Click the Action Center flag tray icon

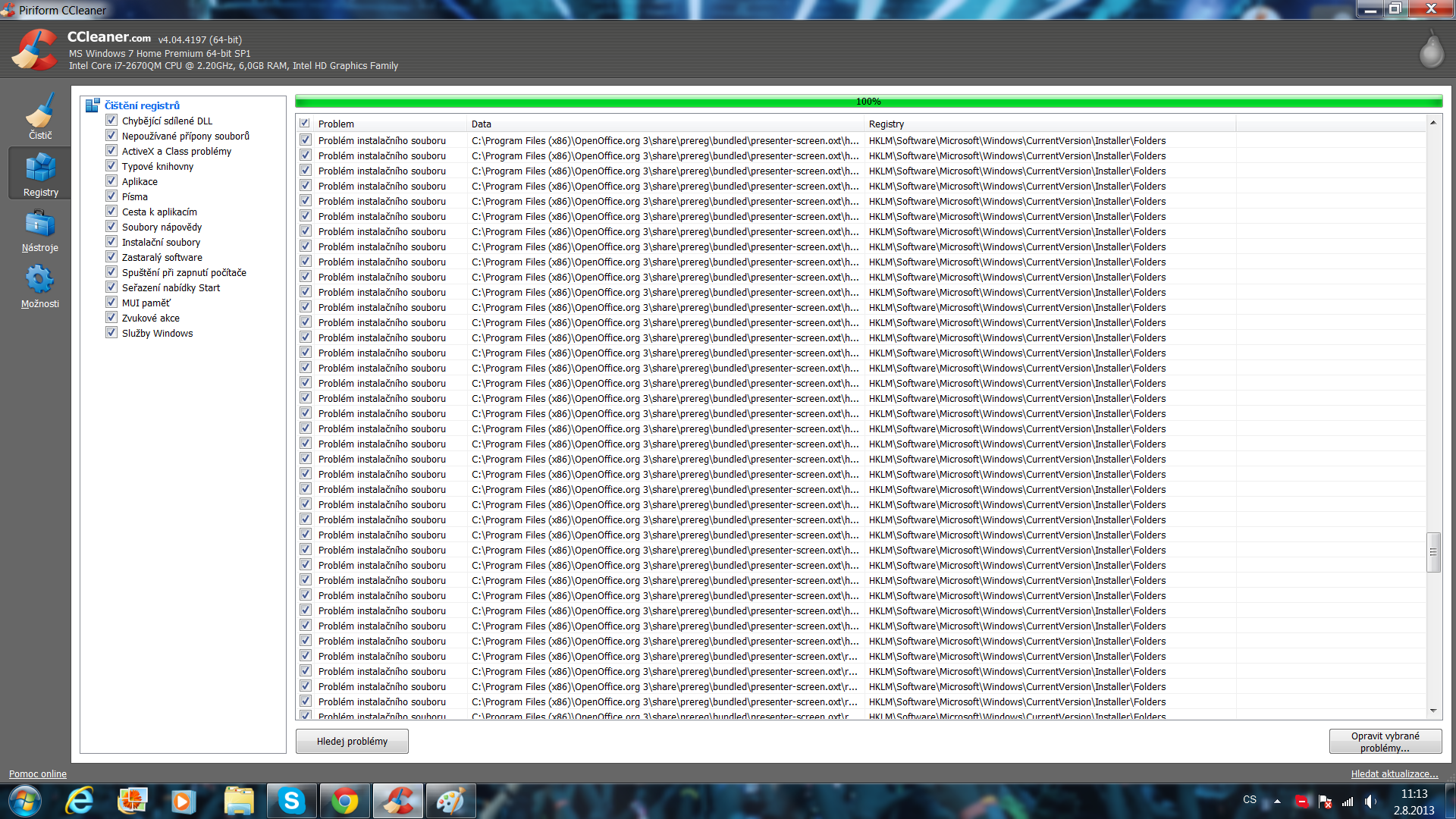pyautogui.click(x=1325, y=801)
